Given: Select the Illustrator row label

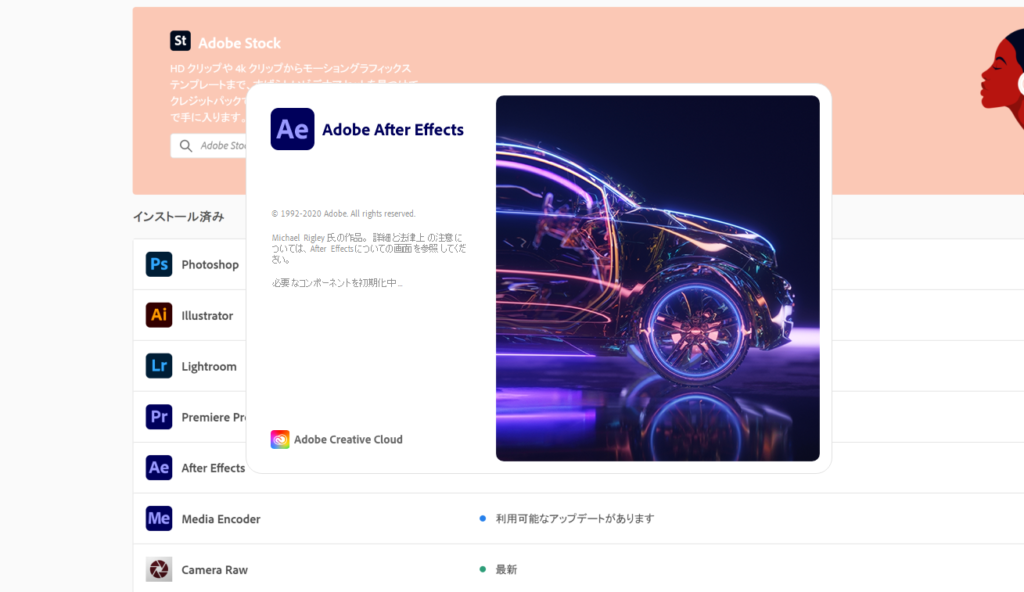Looking at the screenshot, I should tap(207, 316).
